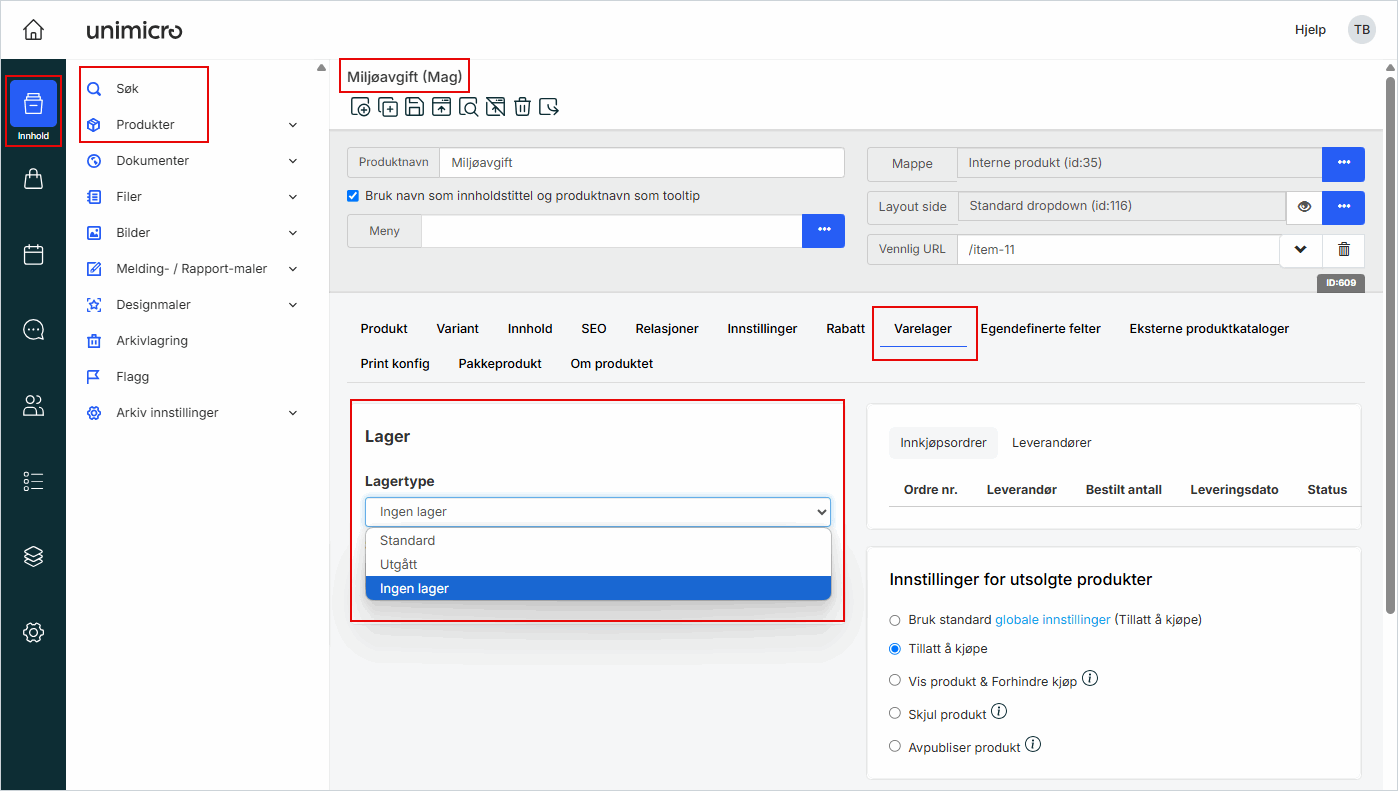Choose 'Standard' from the Lagertype dropdown
Screen dimensions: 1398x791
pos(408,541)
